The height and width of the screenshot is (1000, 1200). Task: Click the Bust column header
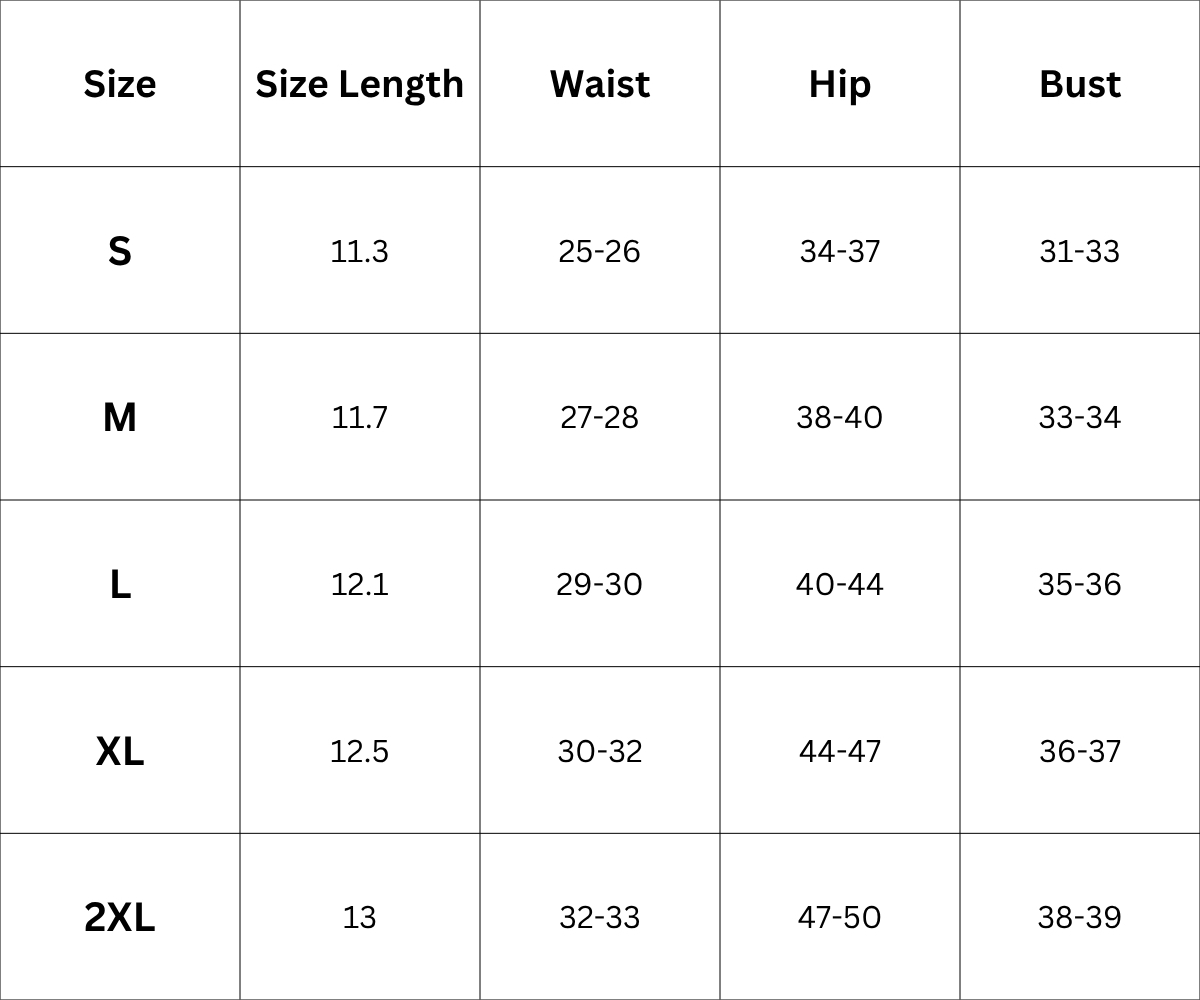[1079, 84]
